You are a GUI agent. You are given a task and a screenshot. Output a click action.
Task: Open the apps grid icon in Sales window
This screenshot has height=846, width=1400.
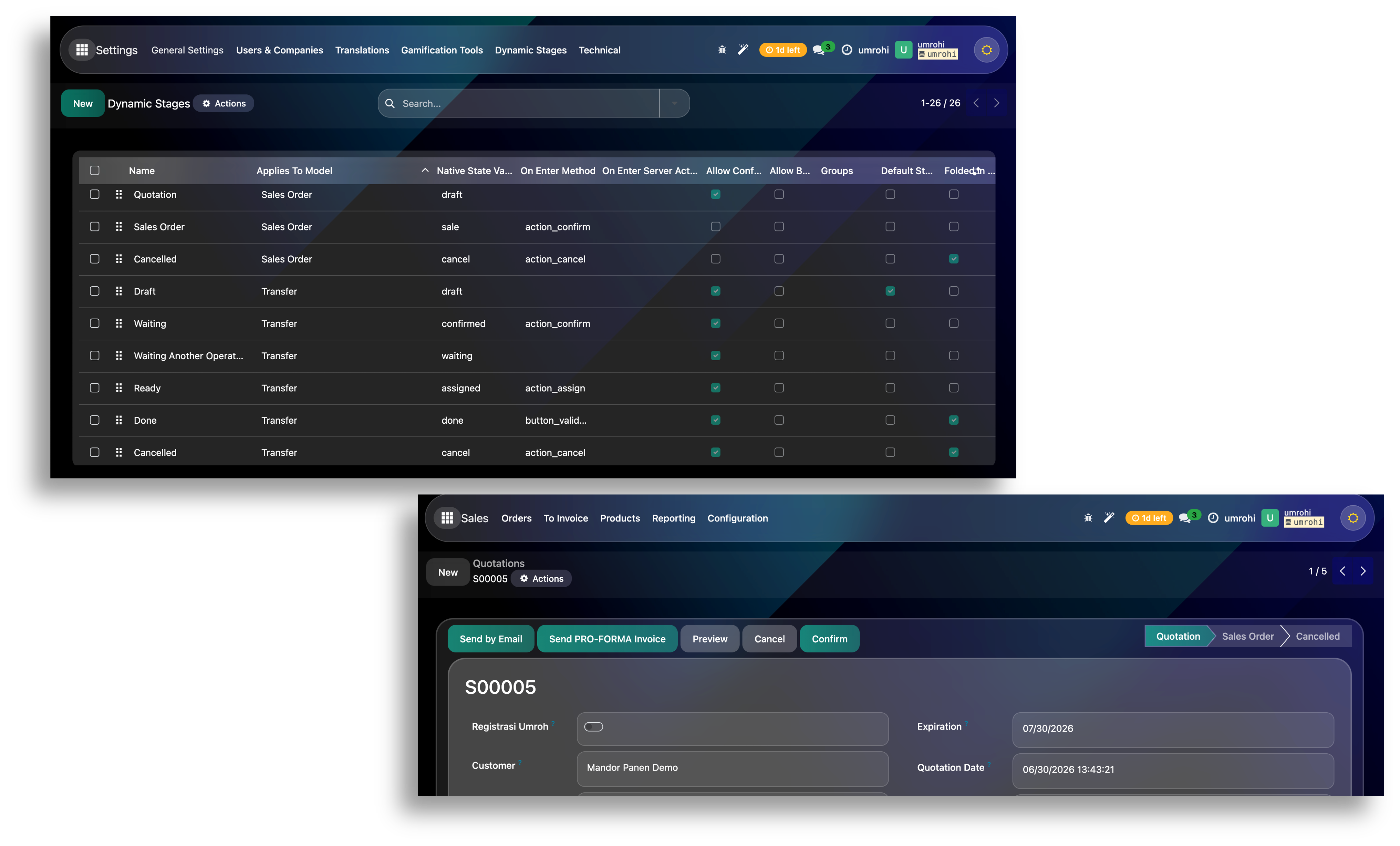click(x=447, y=518)
